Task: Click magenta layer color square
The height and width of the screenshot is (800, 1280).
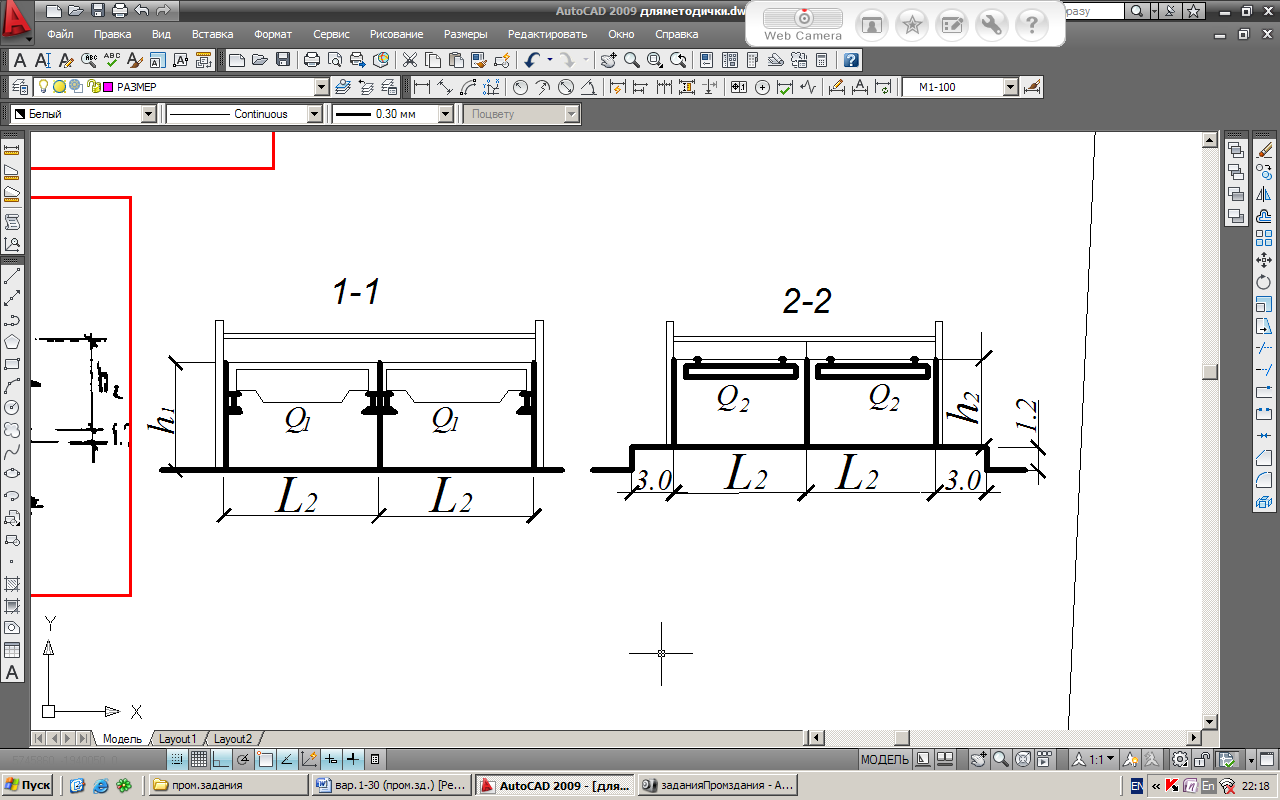Action: click(x=108, y=87)
